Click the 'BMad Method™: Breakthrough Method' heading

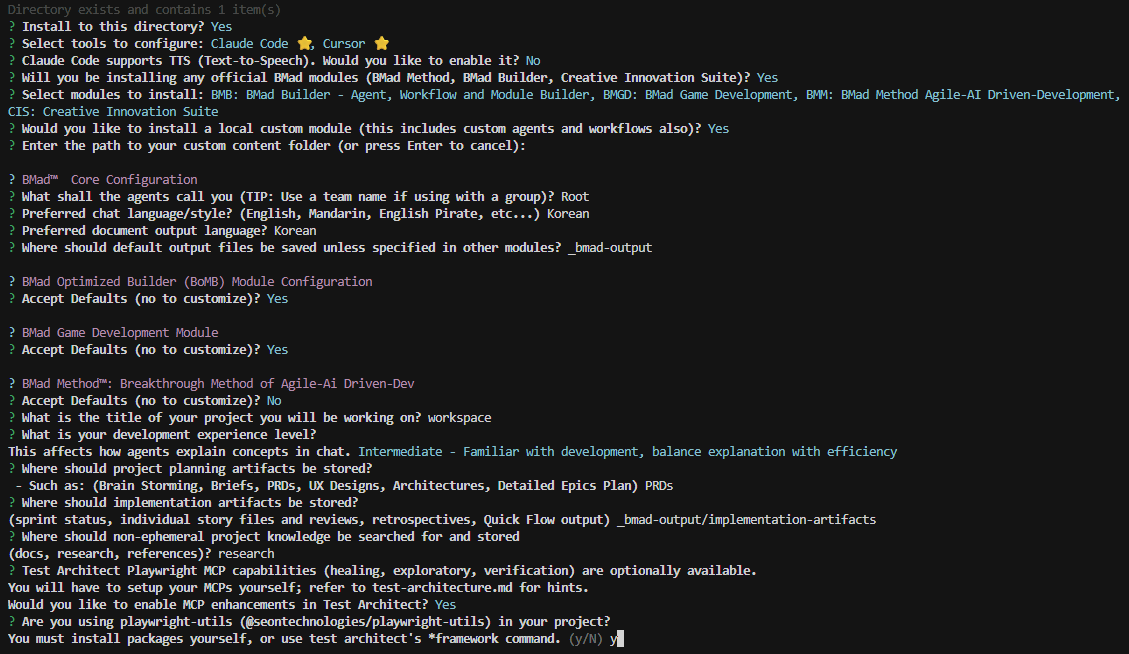coord(218,384)
